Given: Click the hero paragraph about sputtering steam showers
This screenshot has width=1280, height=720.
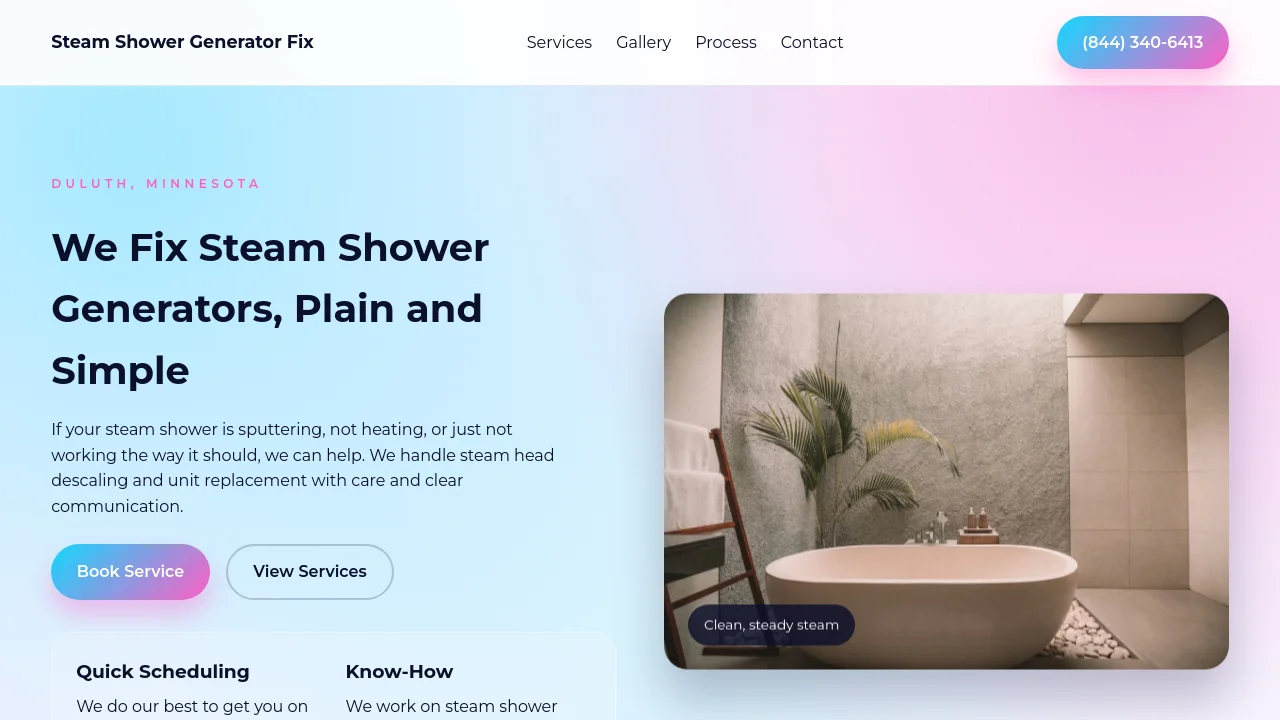Looking at the screenshot, I should pyautogui.click(x=303, y=468).
